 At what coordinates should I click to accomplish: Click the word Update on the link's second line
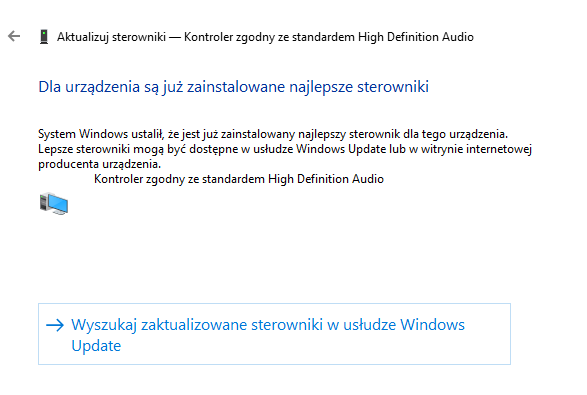96,346
